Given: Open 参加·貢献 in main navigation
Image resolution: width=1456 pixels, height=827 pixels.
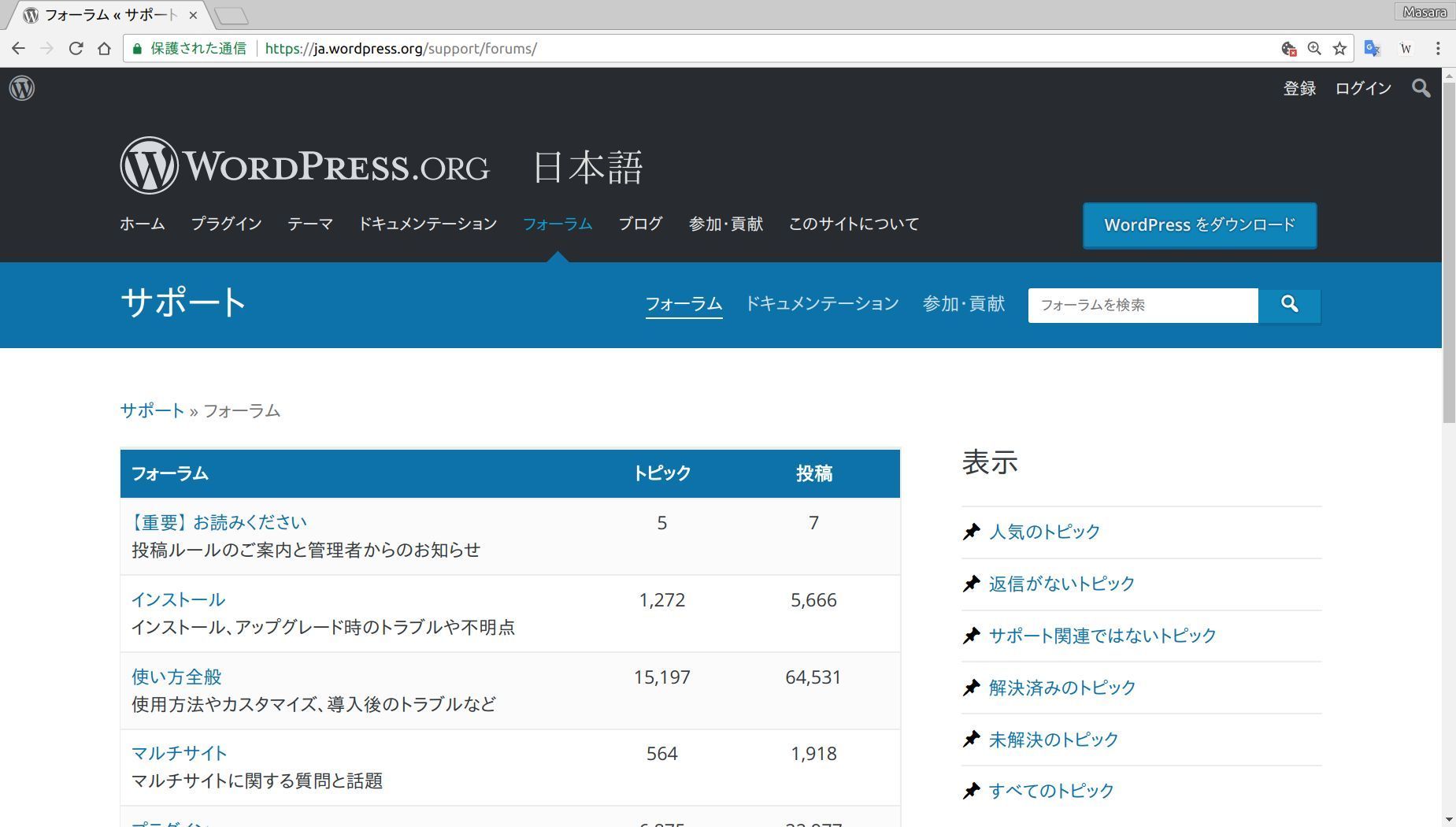Looking at the screenshot, I should pyautogui.click(x=726, y=224).
